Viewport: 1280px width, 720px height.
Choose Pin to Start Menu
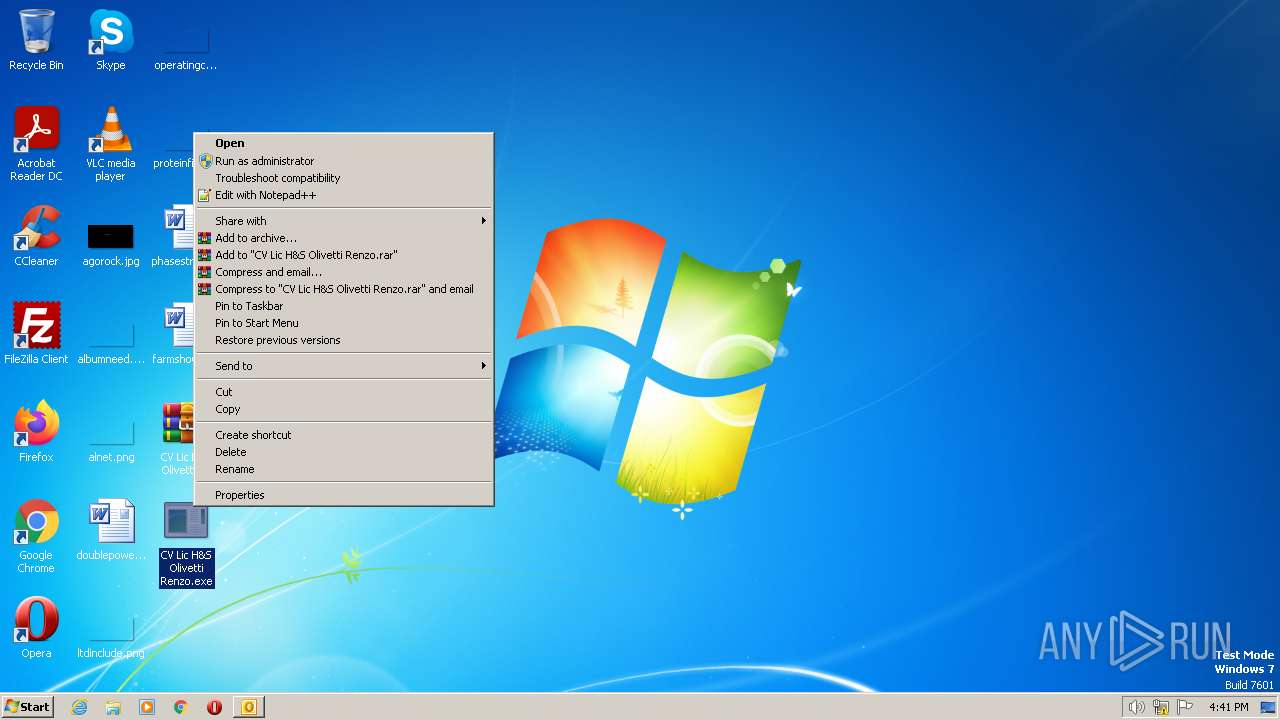tap(343, 323)
